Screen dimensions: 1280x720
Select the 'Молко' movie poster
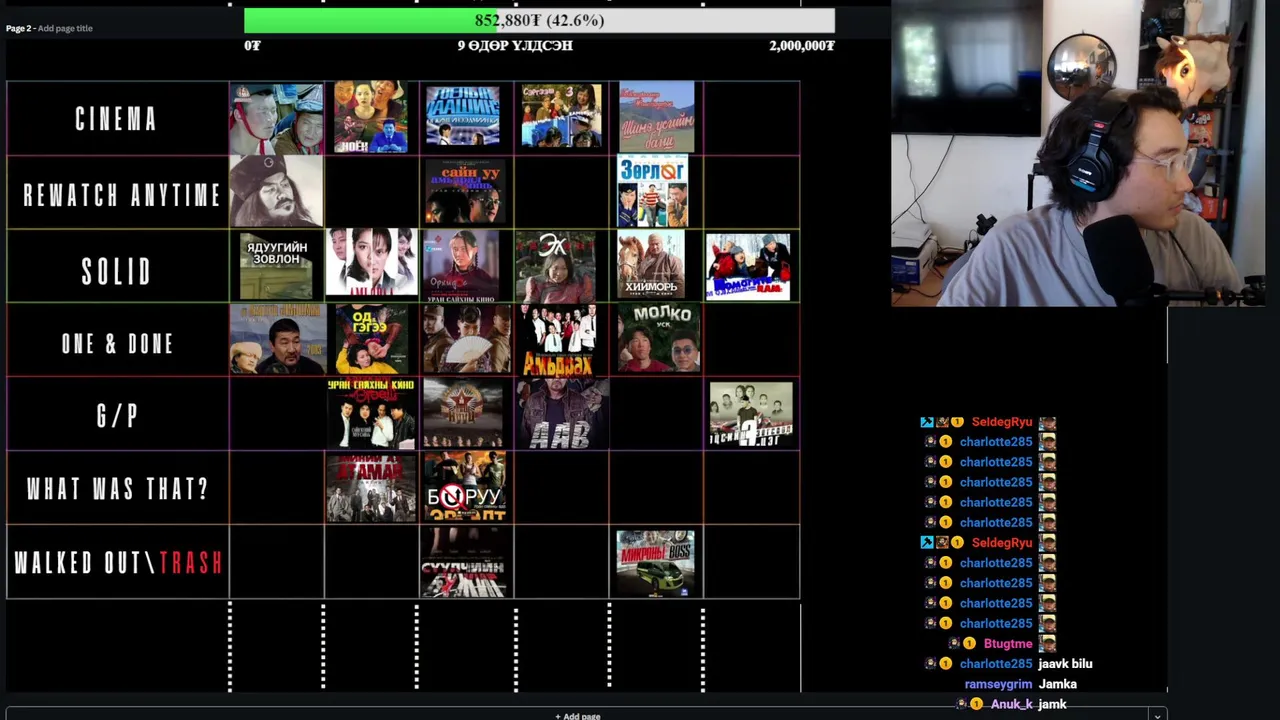(x=659, y=339)
